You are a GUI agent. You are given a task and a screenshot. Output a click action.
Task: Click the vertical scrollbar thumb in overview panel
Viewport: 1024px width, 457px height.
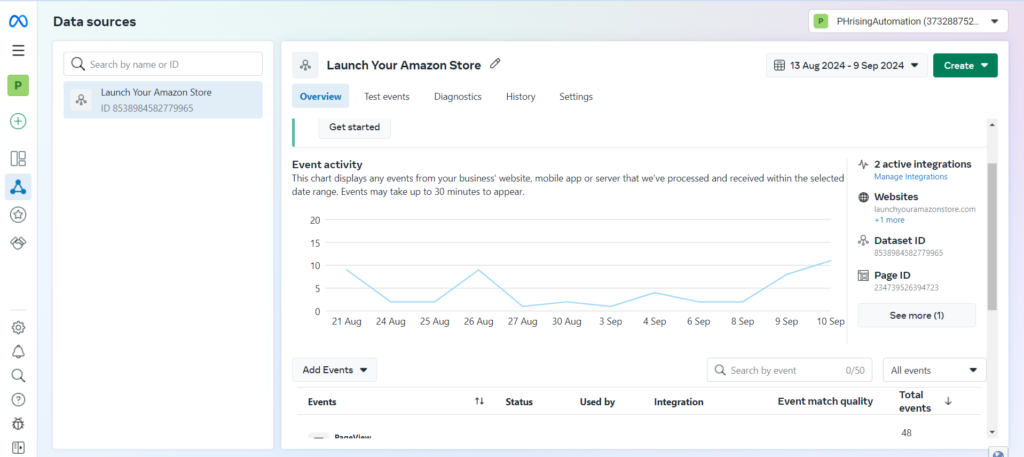pos(993,236)
